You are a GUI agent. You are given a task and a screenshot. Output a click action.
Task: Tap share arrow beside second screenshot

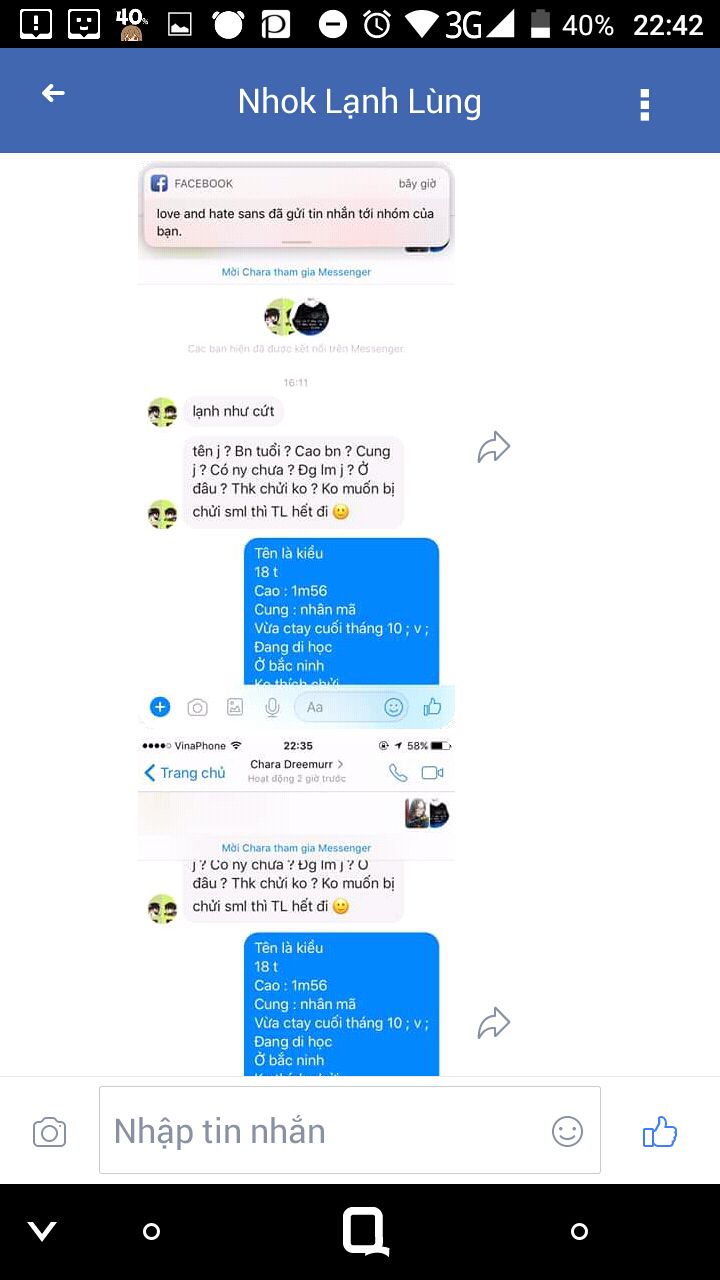[494, 1023]
